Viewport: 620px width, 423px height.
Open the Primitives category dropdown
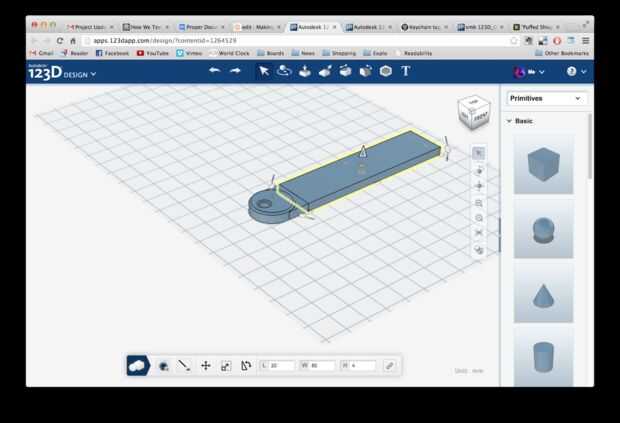pyautogui.click(x=545, y=98)
